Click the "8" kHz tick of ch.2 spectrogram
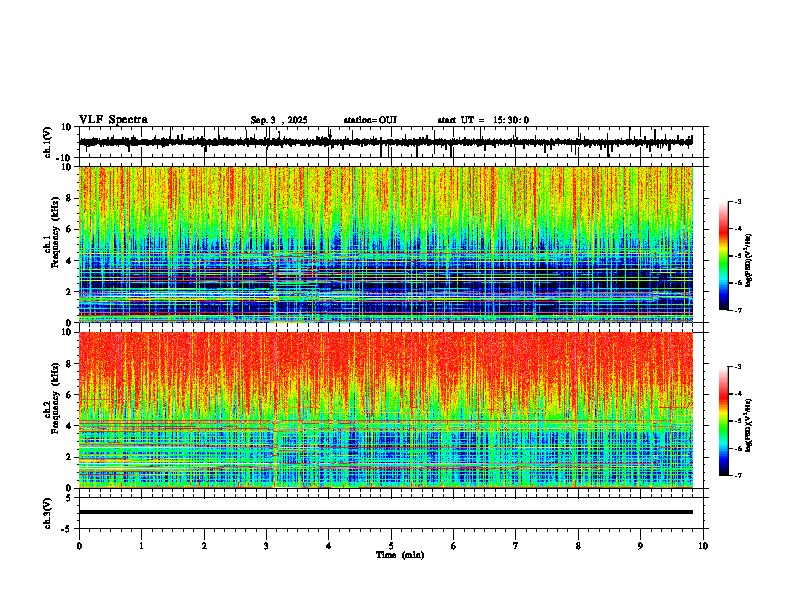 [x=69, y=364]
